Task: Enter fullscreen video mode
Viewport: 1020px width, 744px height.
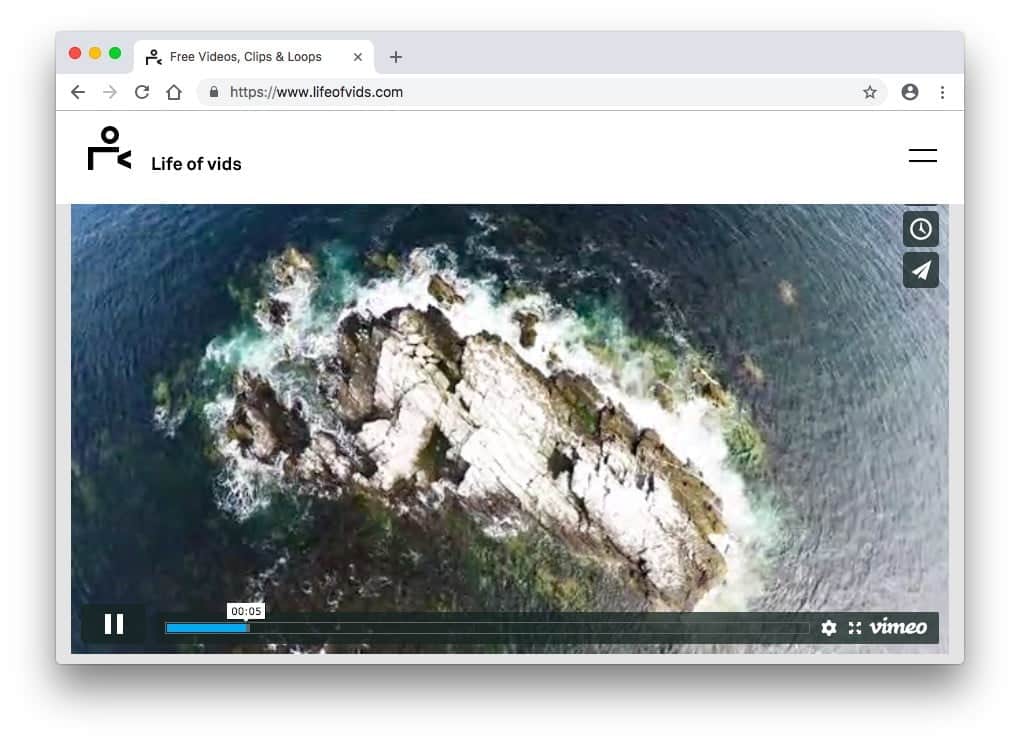Action: [855, 628]
